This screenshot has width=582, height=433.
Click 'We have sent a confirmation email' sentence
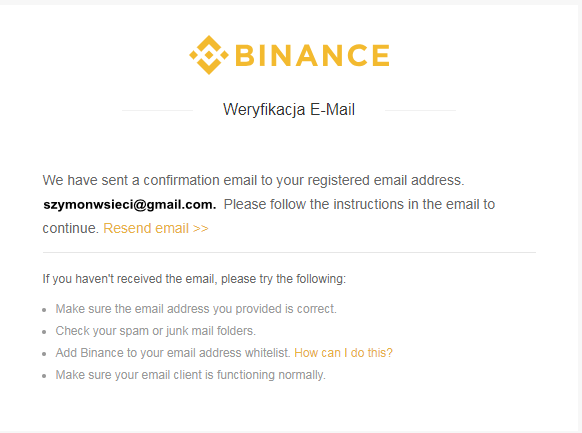coord(254,180)
